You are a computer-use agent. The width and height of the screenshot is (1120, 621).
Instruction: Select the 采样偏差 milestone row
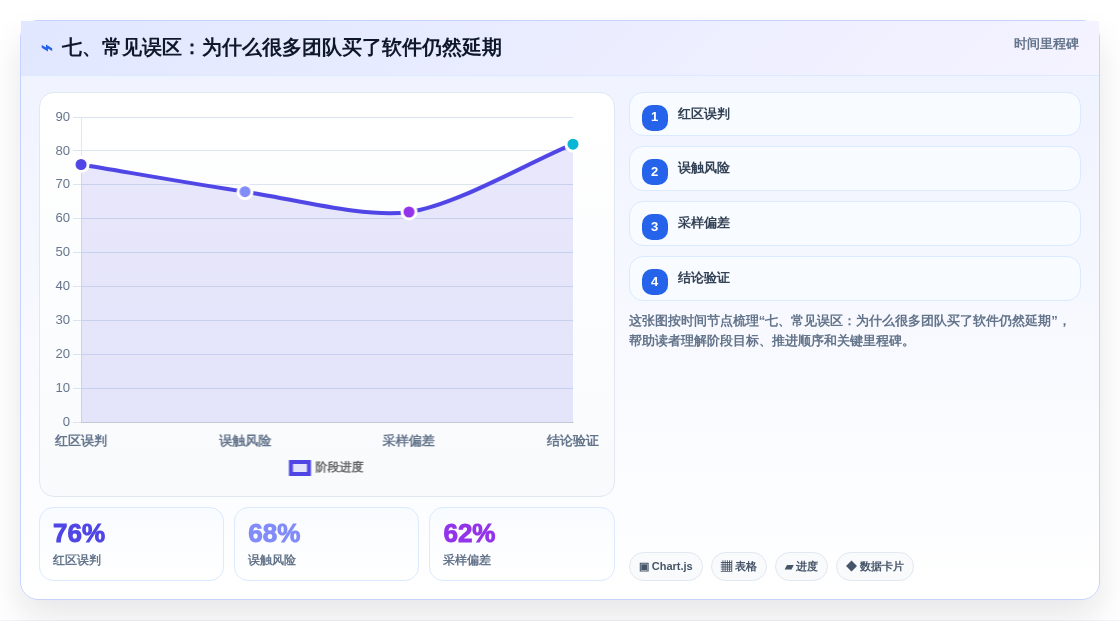pos(854,224)
